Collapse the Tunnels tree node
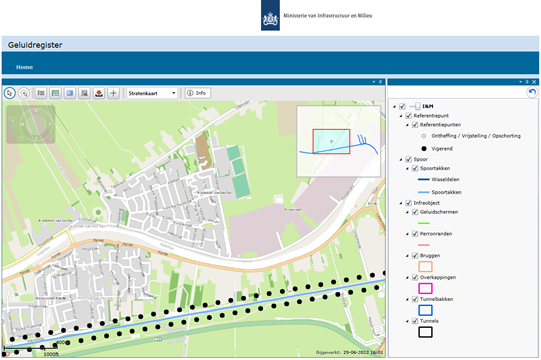This screenshot has width=541, height=360. [x=407, y=321]
